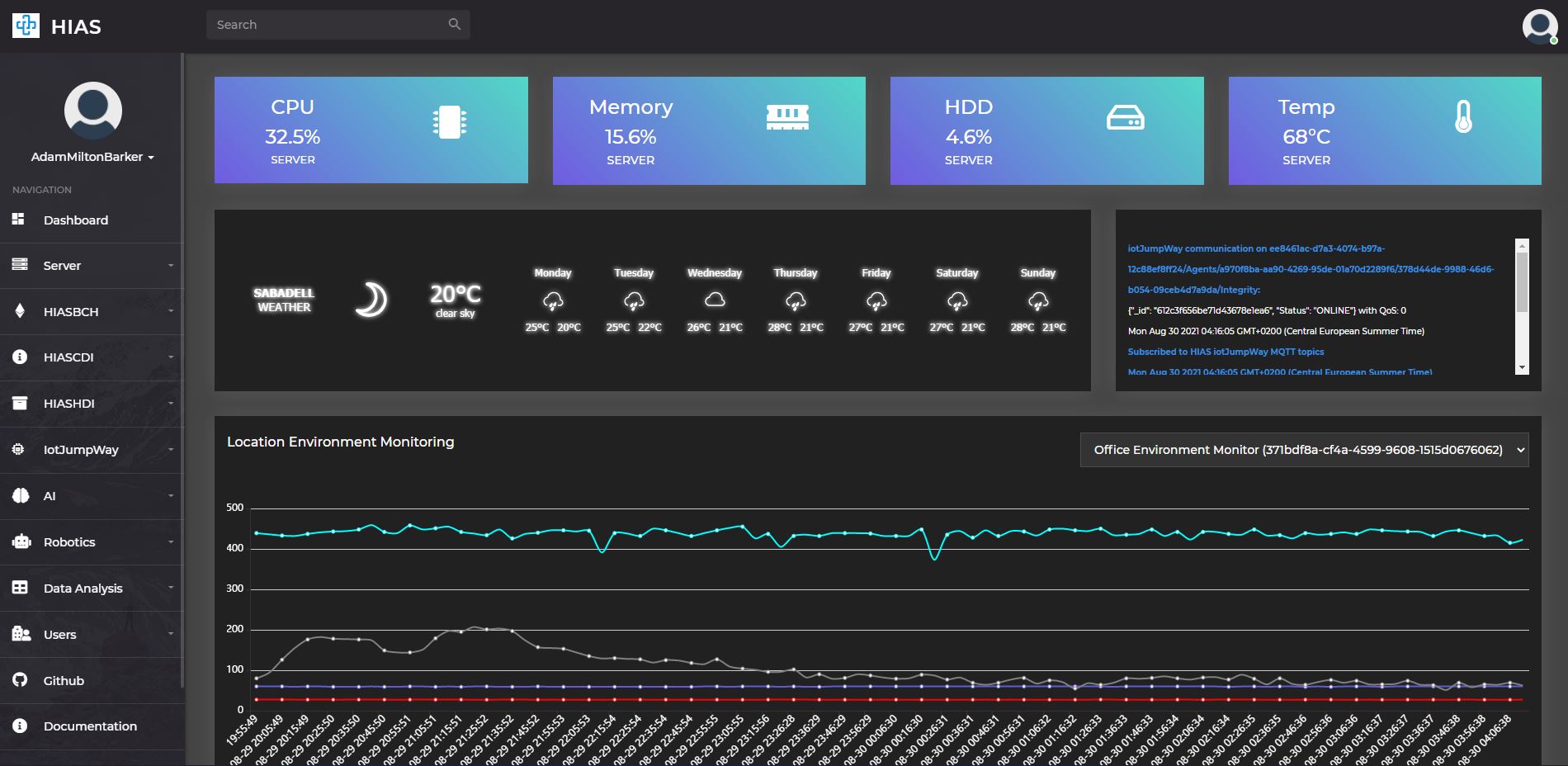The image size is (1568, 766).
Task: Expand the HIASBCH menu chevron
Action: pos(171,311)
